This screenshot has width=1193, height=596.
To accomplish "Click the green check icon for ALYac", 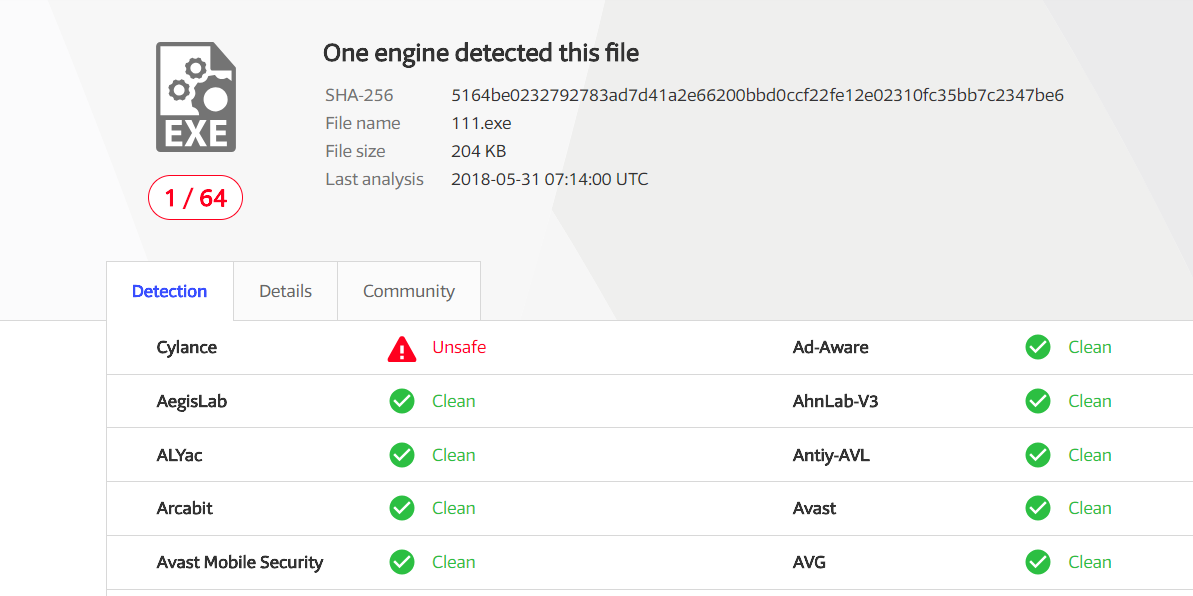I will (402, 455).
